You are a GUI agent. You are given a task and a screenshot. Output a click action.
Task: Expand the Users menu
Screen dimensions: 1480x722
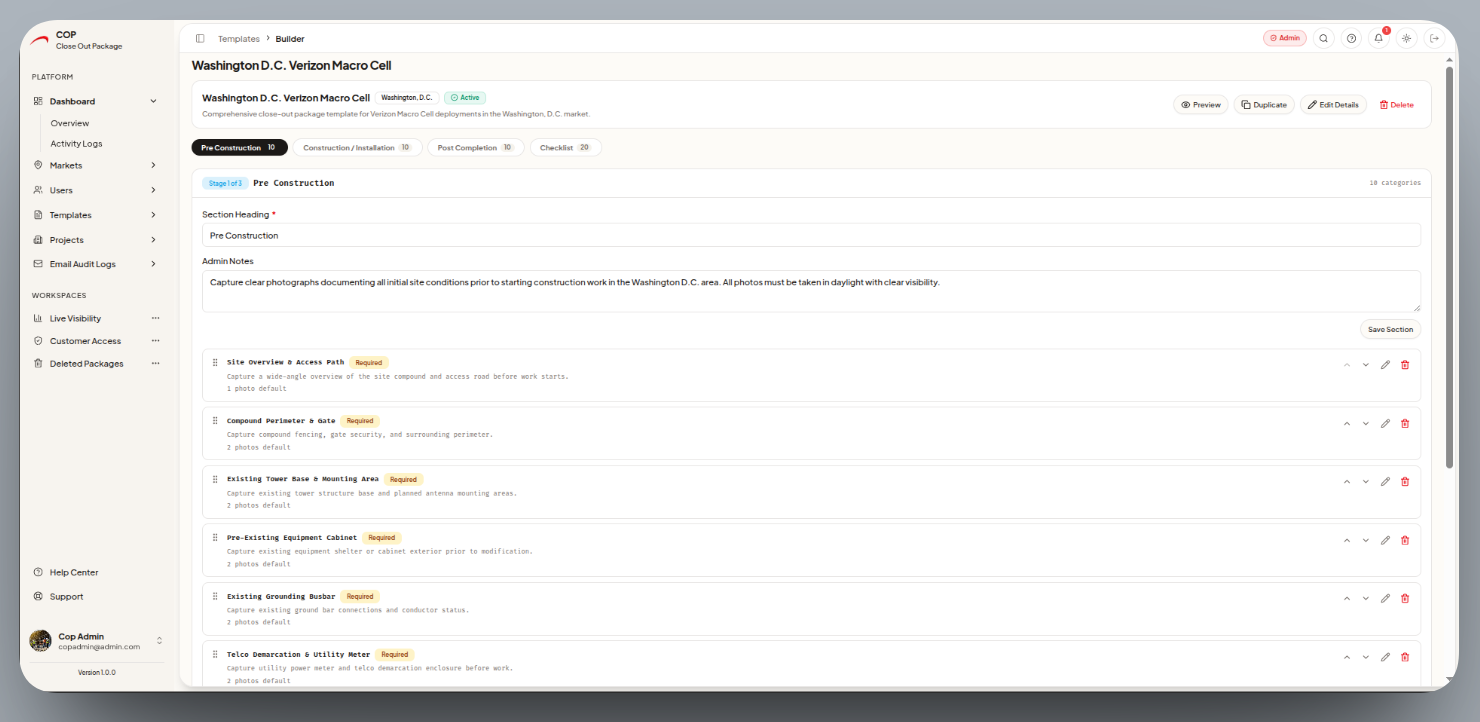153,190
